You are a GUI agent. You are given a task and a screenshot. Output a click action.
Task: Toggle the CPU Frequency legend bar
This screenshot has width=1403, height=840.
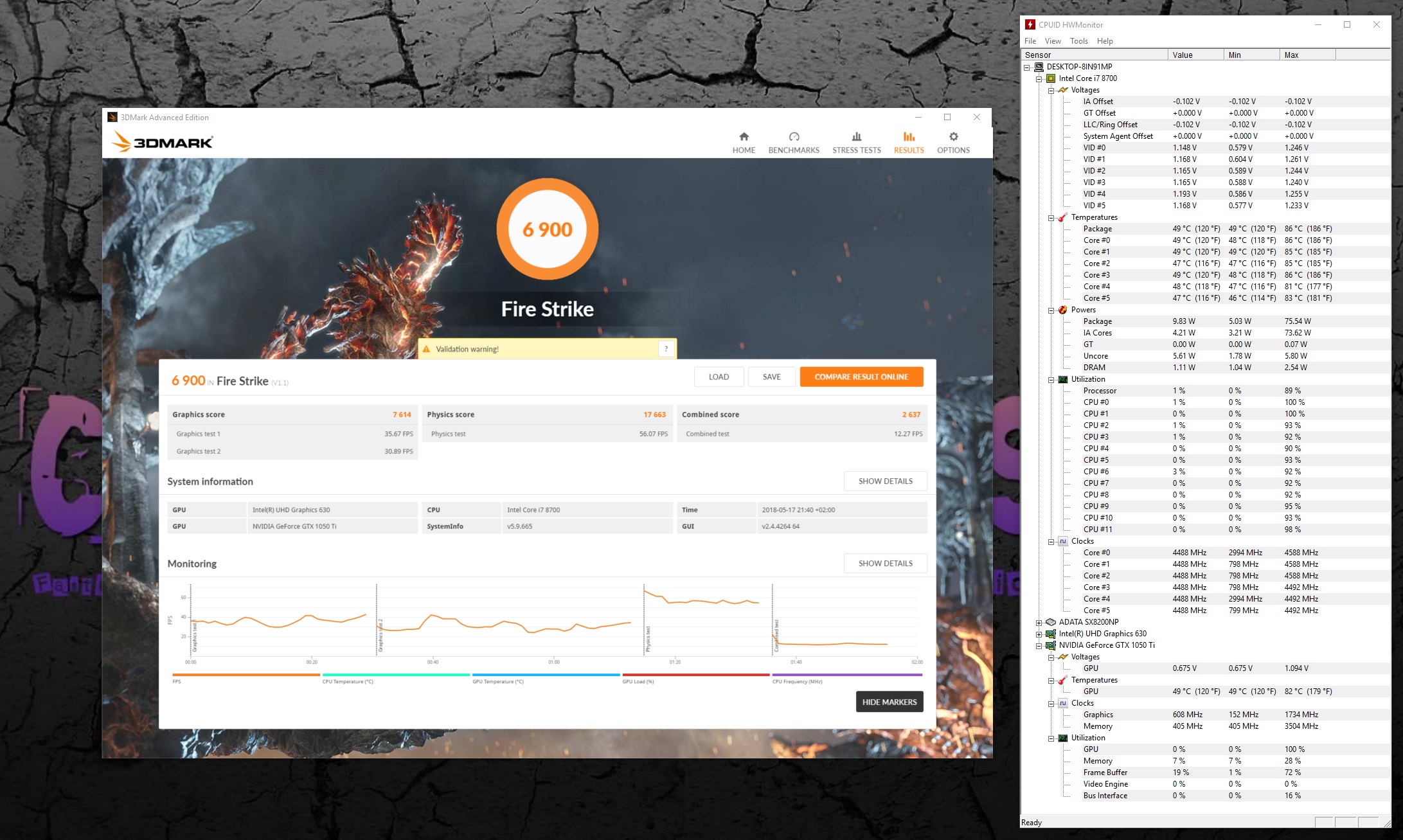pyautogui.click(x=847, y=675)
